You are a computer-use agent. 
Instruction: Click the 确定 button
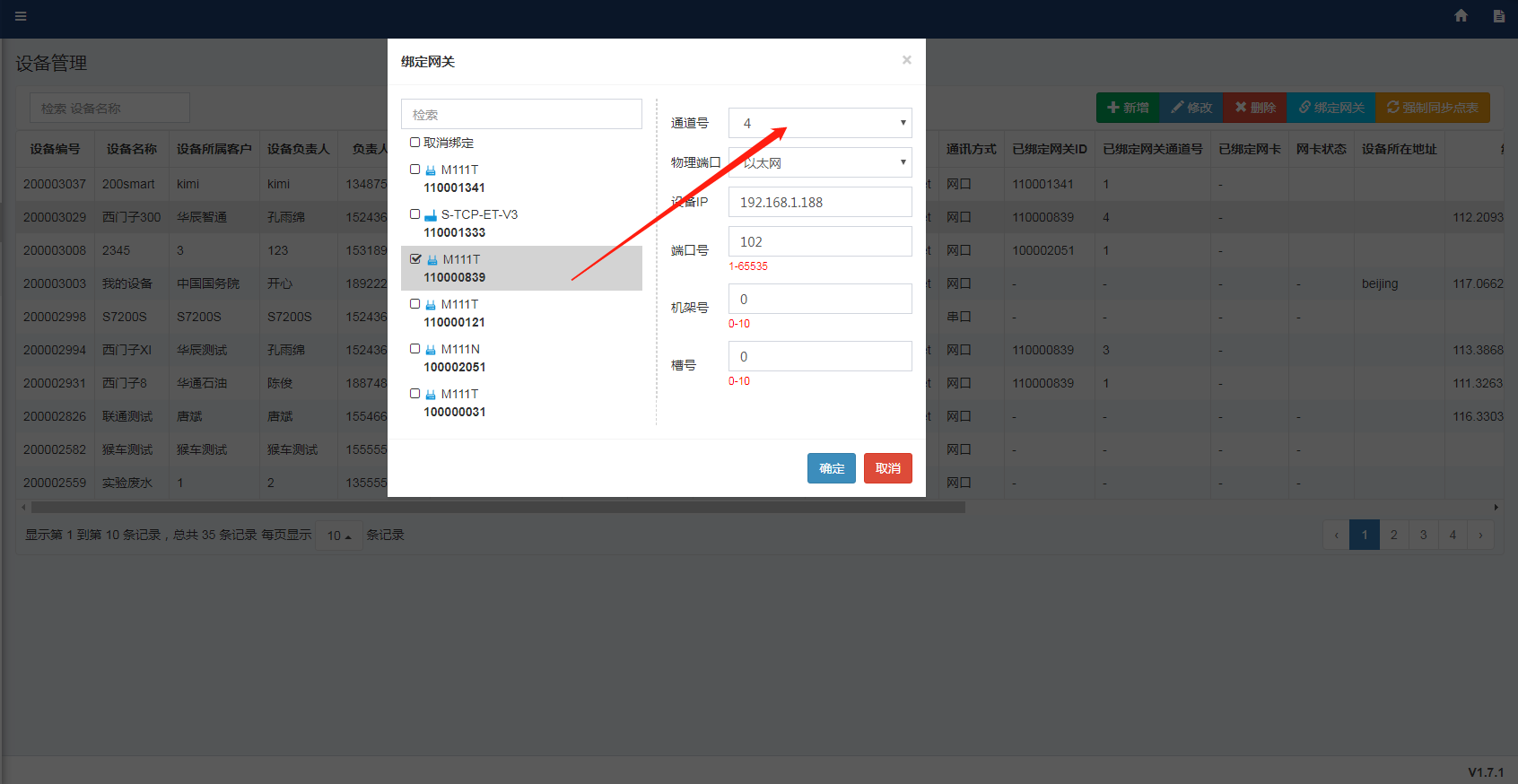pyautogui.click(x=831, y=468)
